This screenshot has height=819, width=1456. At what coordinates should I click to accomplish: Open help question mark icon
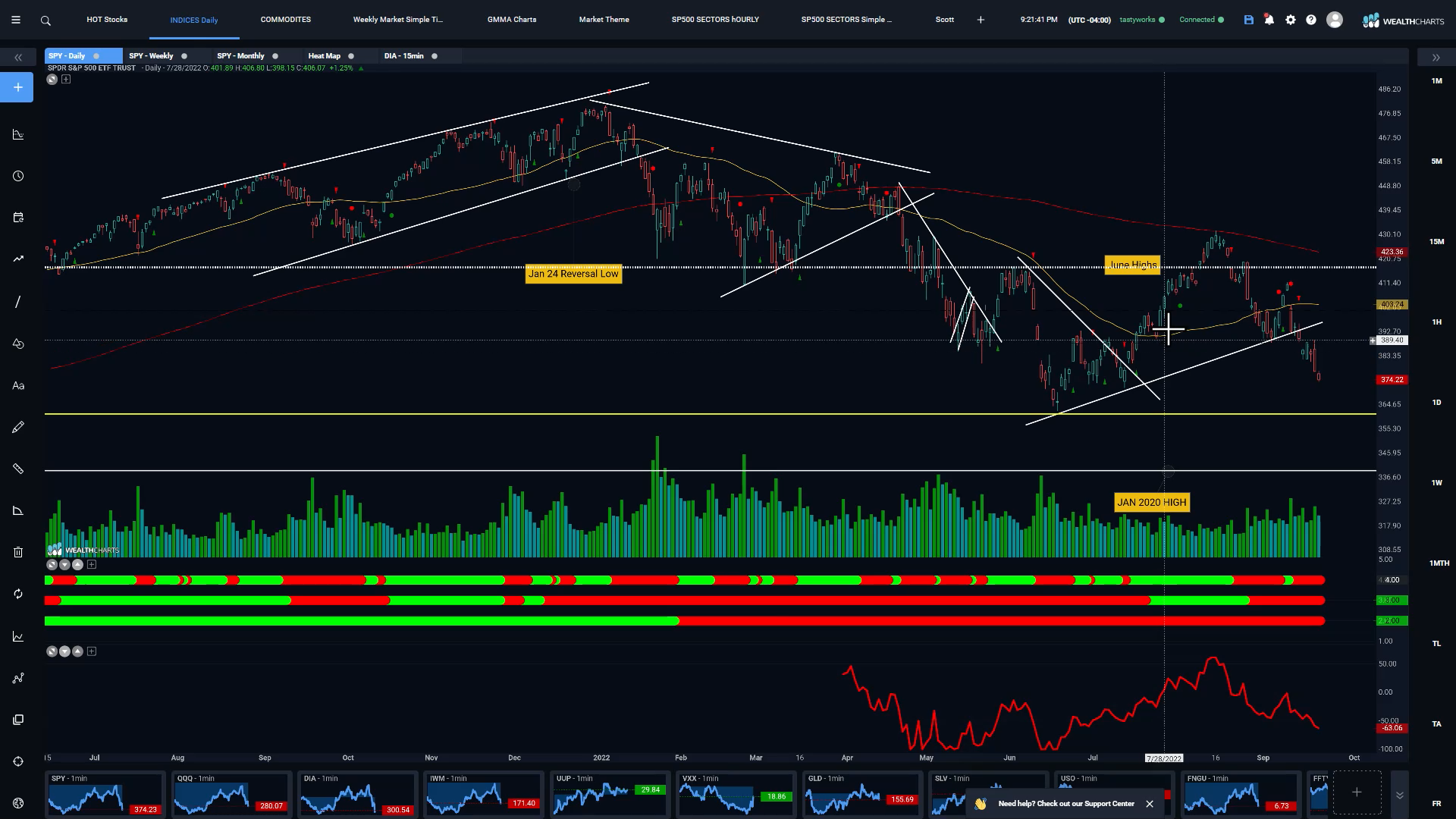click(1311, 20)
